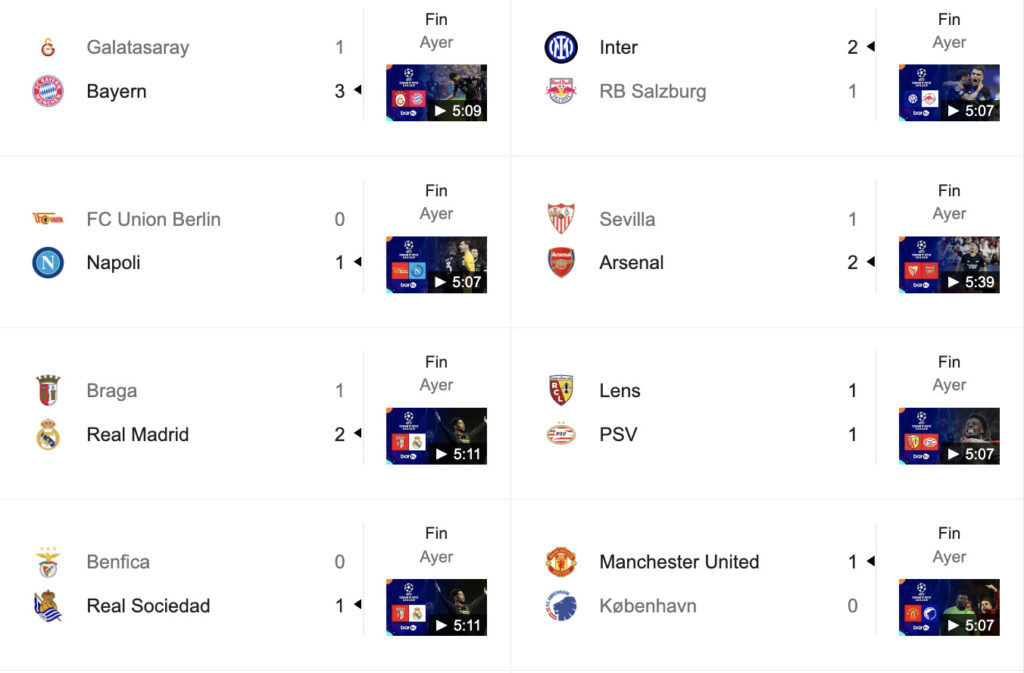The width and height of the screenshot is (1024, 673).
Task: Select the Real Madrid crest
Action: click(x=48, y=434)
